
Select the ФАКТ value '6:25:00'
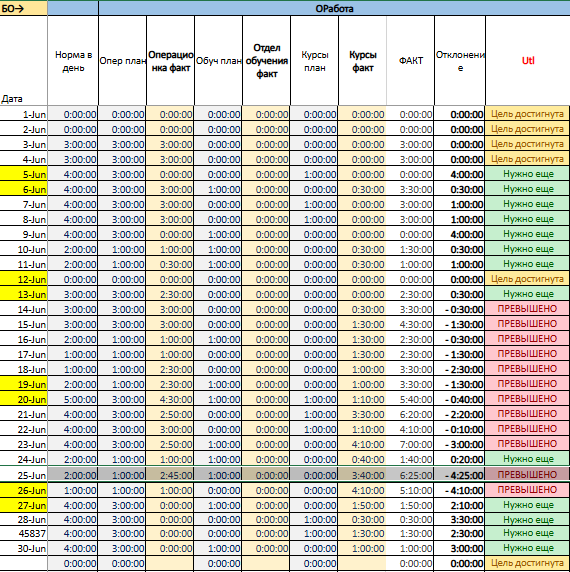point(411,475)
